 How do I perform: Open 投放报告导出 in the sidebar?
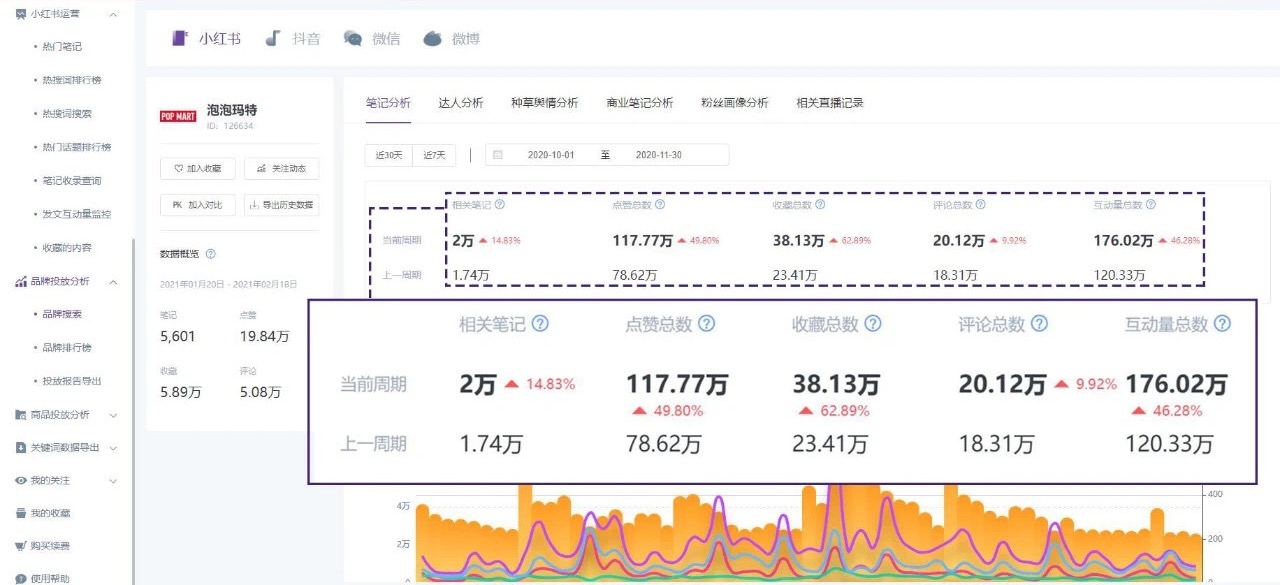[72, 381]
